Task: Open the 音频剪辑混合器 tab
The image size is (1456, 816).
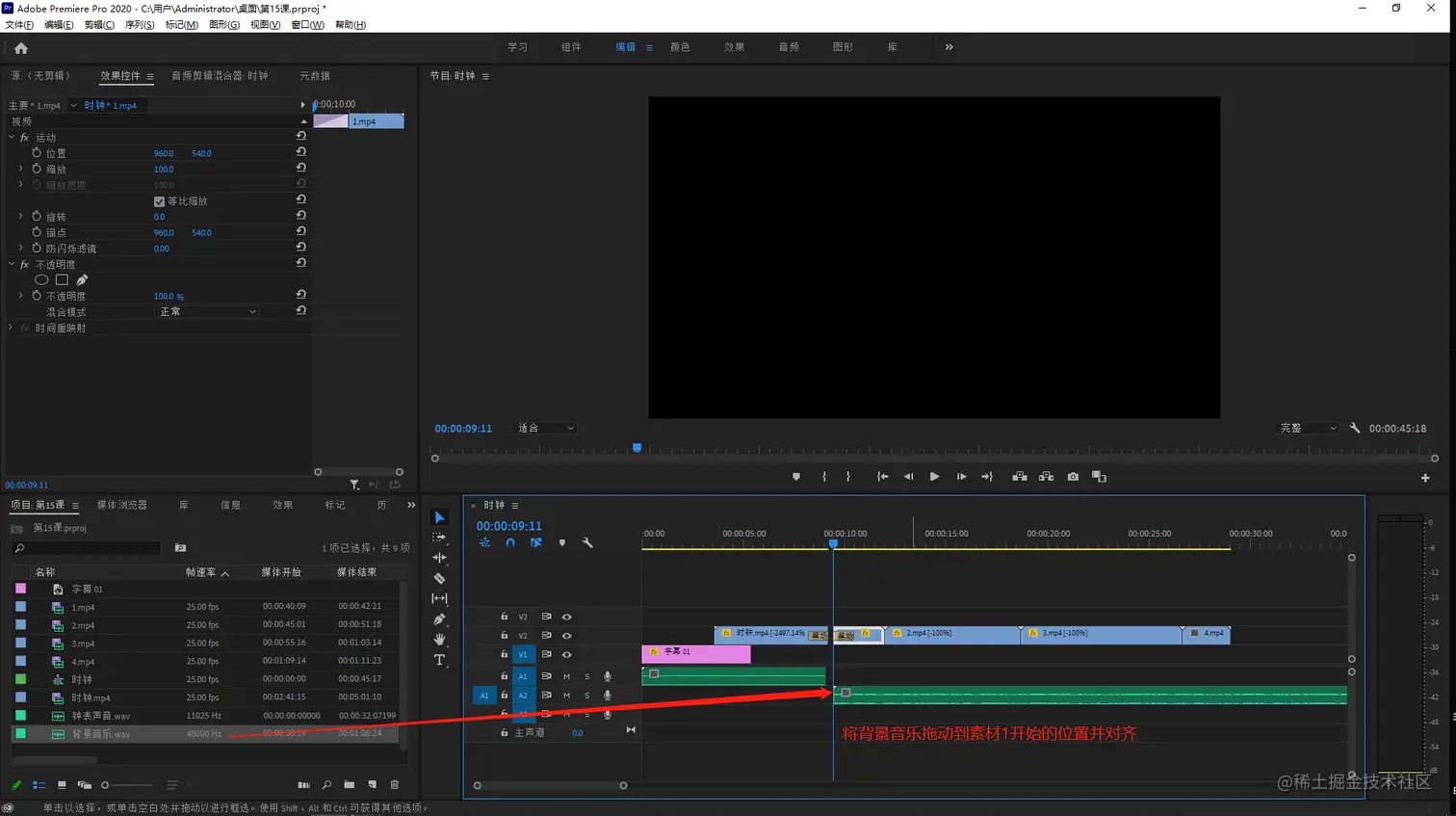Action: click(220, 76)
